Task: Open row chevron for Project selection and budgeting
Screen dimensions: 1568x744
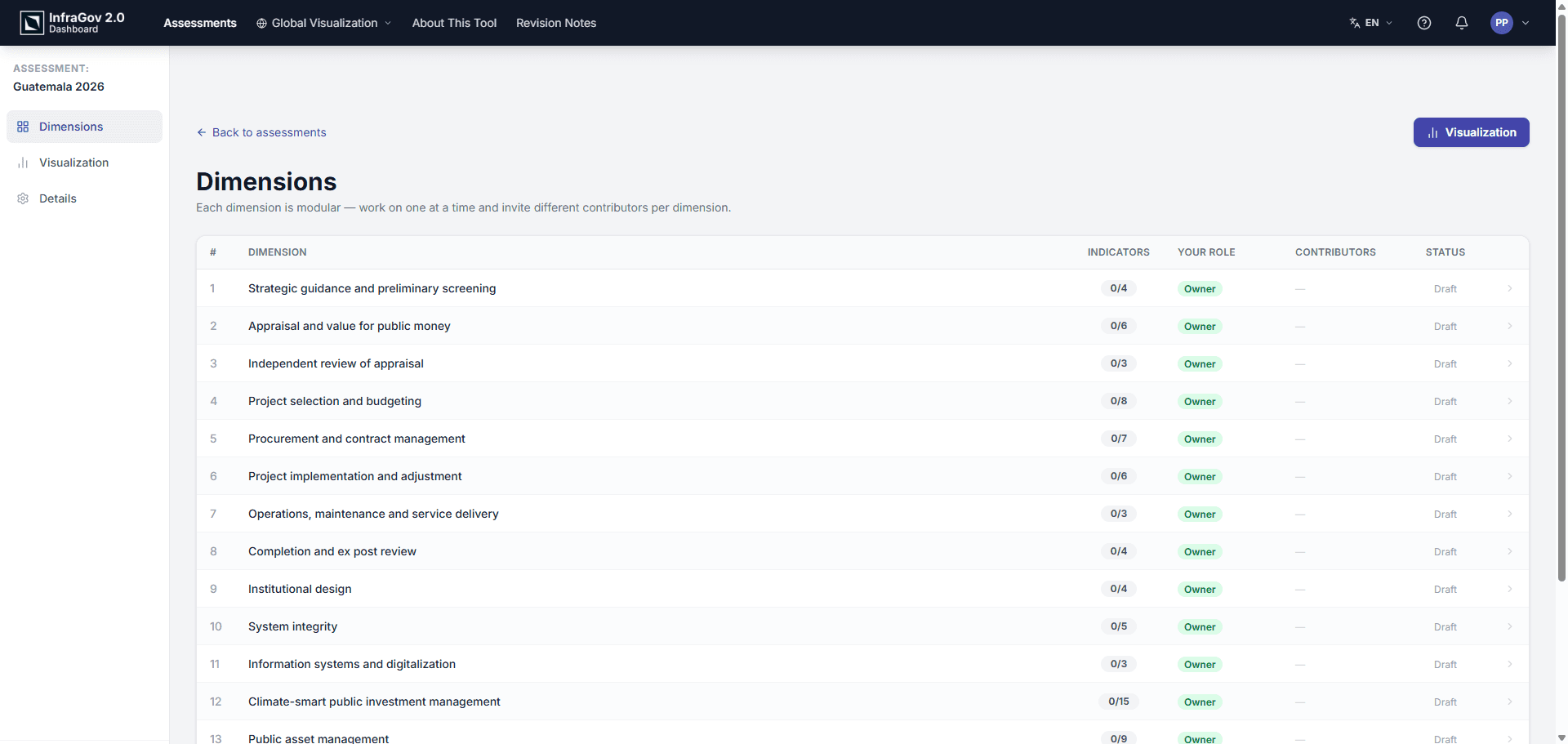Action: (x=1509, y=401)
